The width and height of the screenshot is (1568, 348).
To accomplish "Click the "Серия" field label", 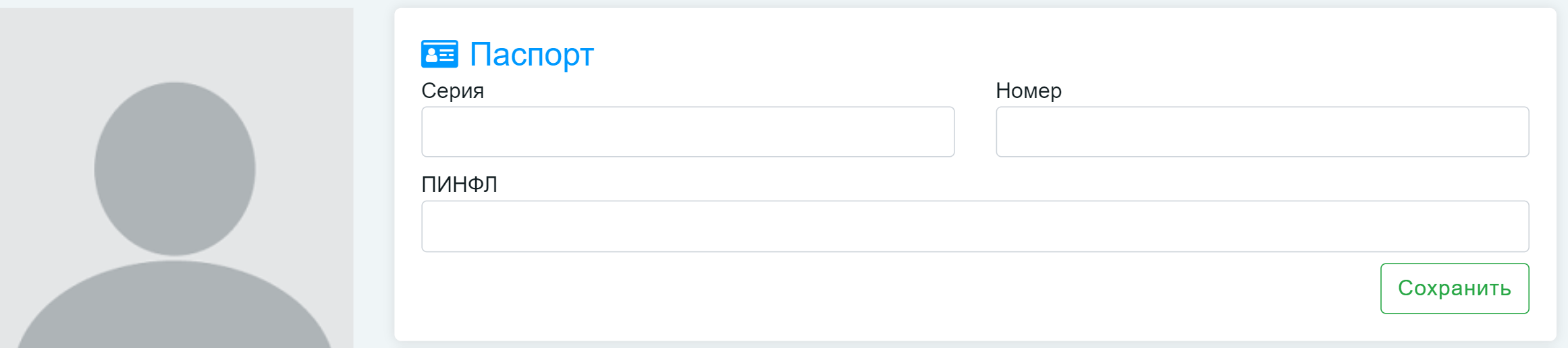I will 452,91.
